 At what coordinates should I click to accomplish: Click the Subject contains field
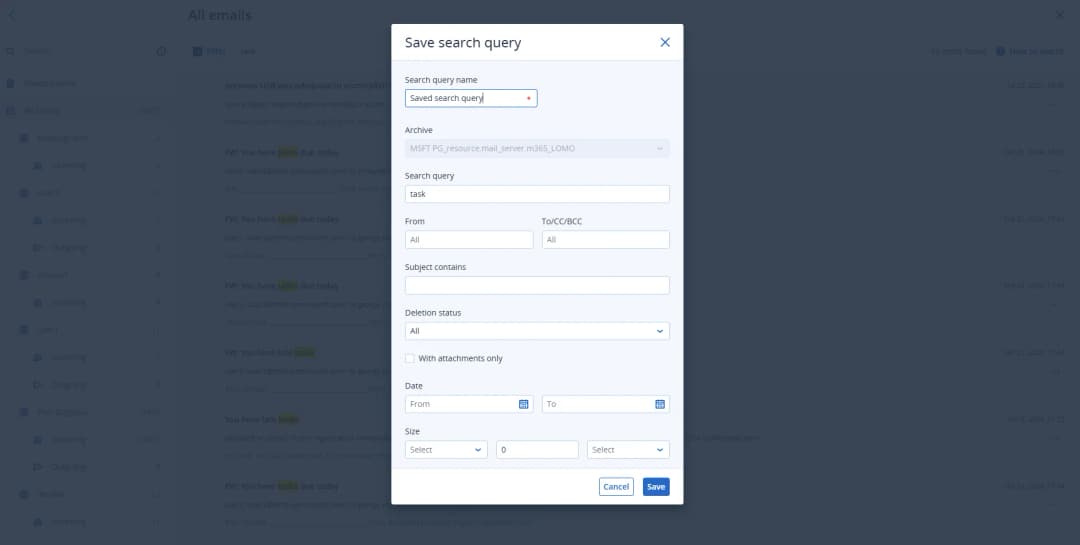tap(537, 286)
